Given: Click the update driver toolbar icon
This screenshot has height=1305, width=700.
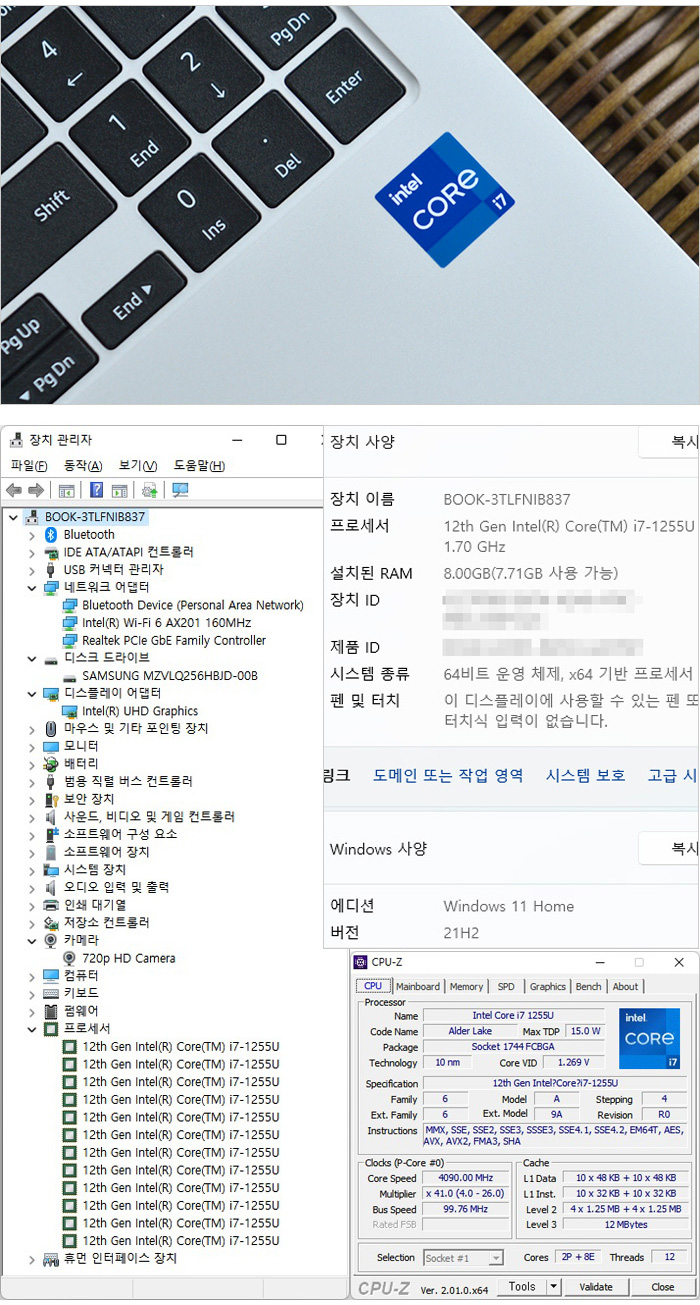Looking at the screenshot, I should pos(150,490).
